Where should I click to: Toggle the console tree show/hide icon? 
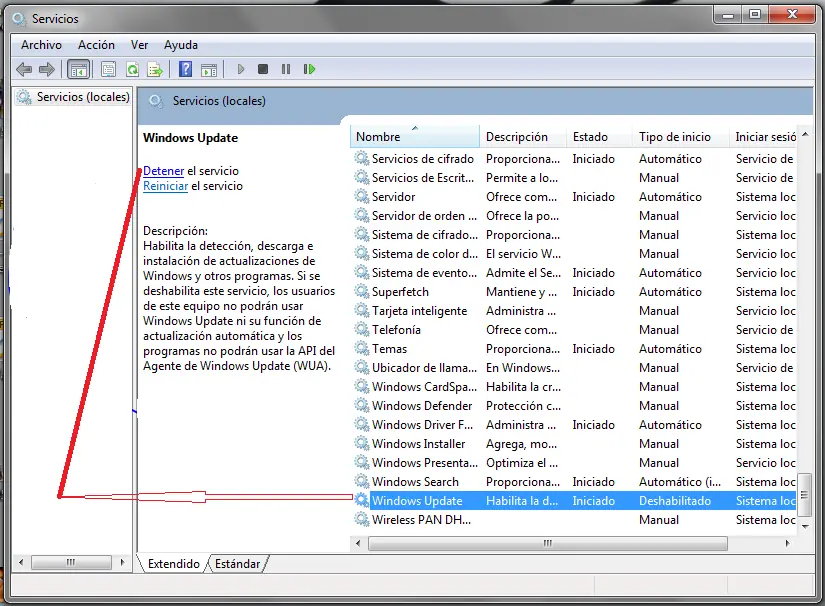tap(79, 69)
